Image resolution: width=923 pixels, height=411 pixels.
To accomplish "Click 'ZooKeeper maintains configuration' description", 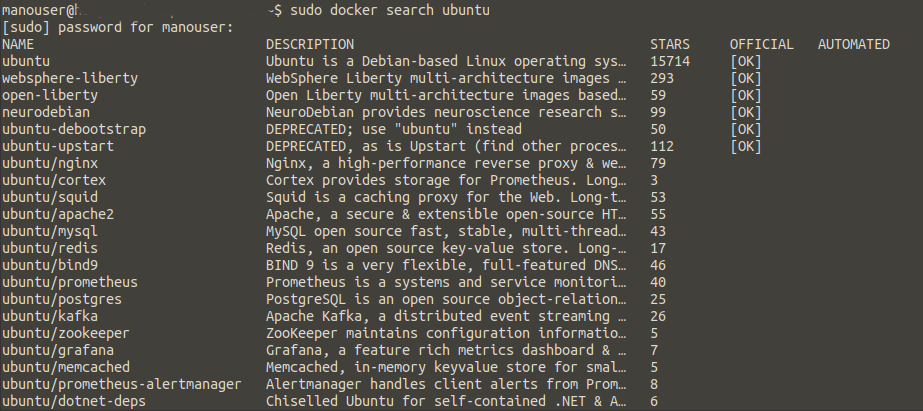I will (446, 334).
